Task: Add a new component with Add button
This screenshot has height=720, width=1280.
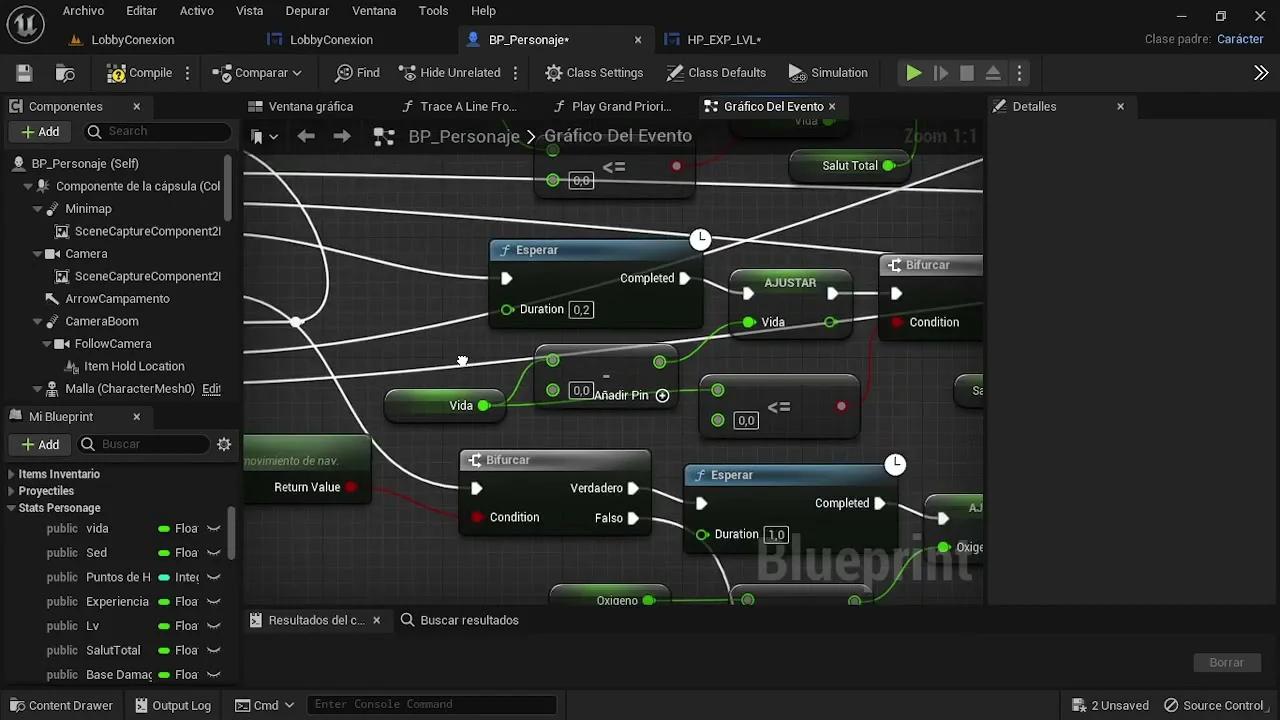Action: (x=41, y=132)
